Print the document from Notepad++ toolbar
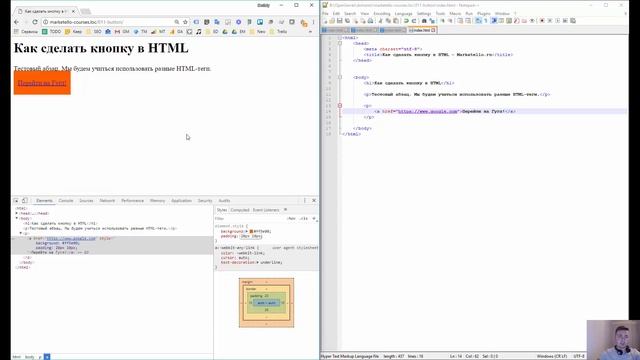Viewport: 640px width, 360px height. point(370,21)
